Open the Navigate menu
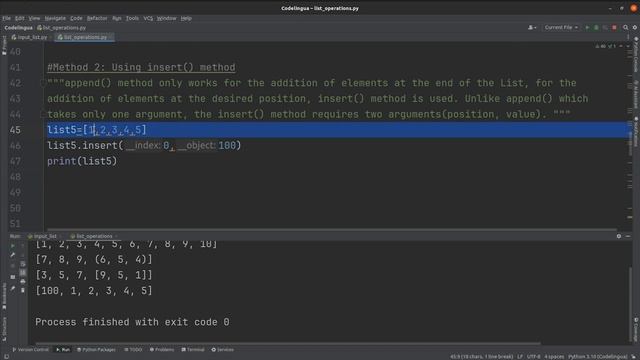 [55, 18]
